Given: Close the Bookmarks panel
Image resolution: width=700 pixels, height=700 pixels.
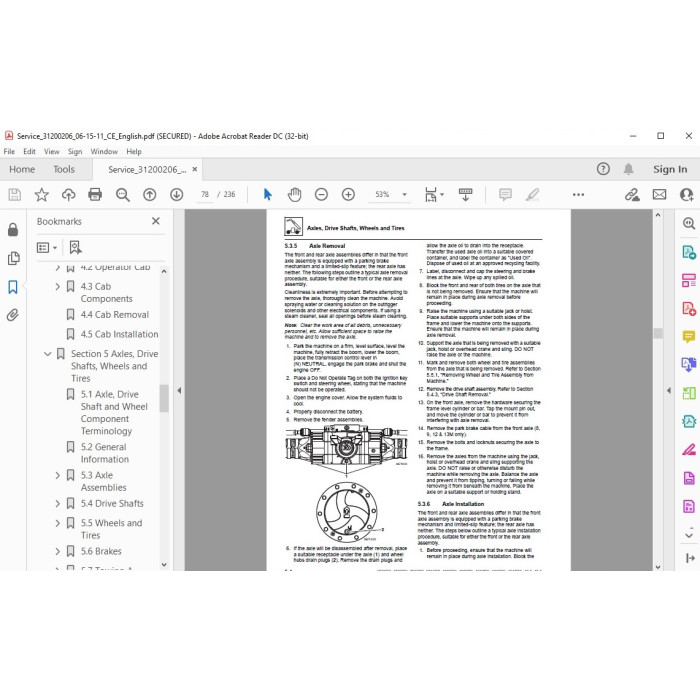Looking at the screenshot, I should tap(156, 221).
